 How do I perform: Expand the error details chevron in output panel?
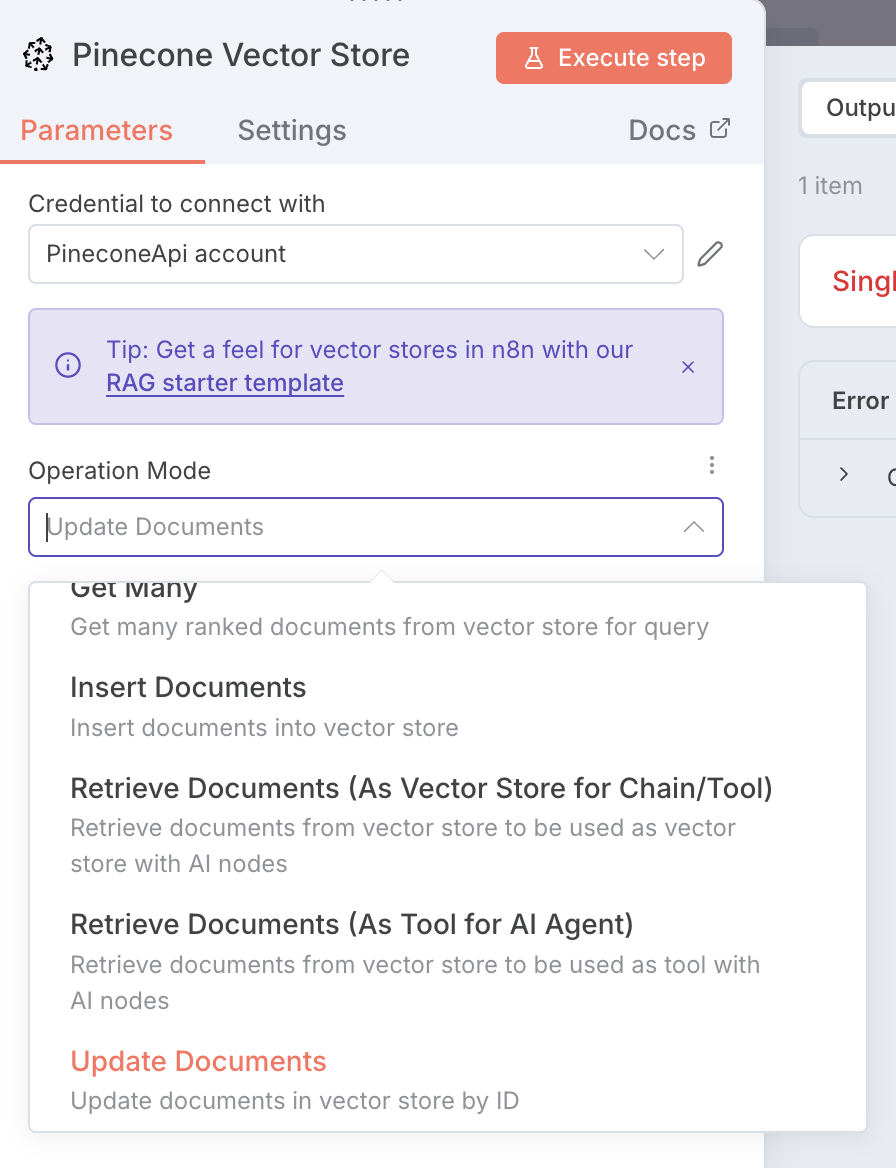[843, 474]
